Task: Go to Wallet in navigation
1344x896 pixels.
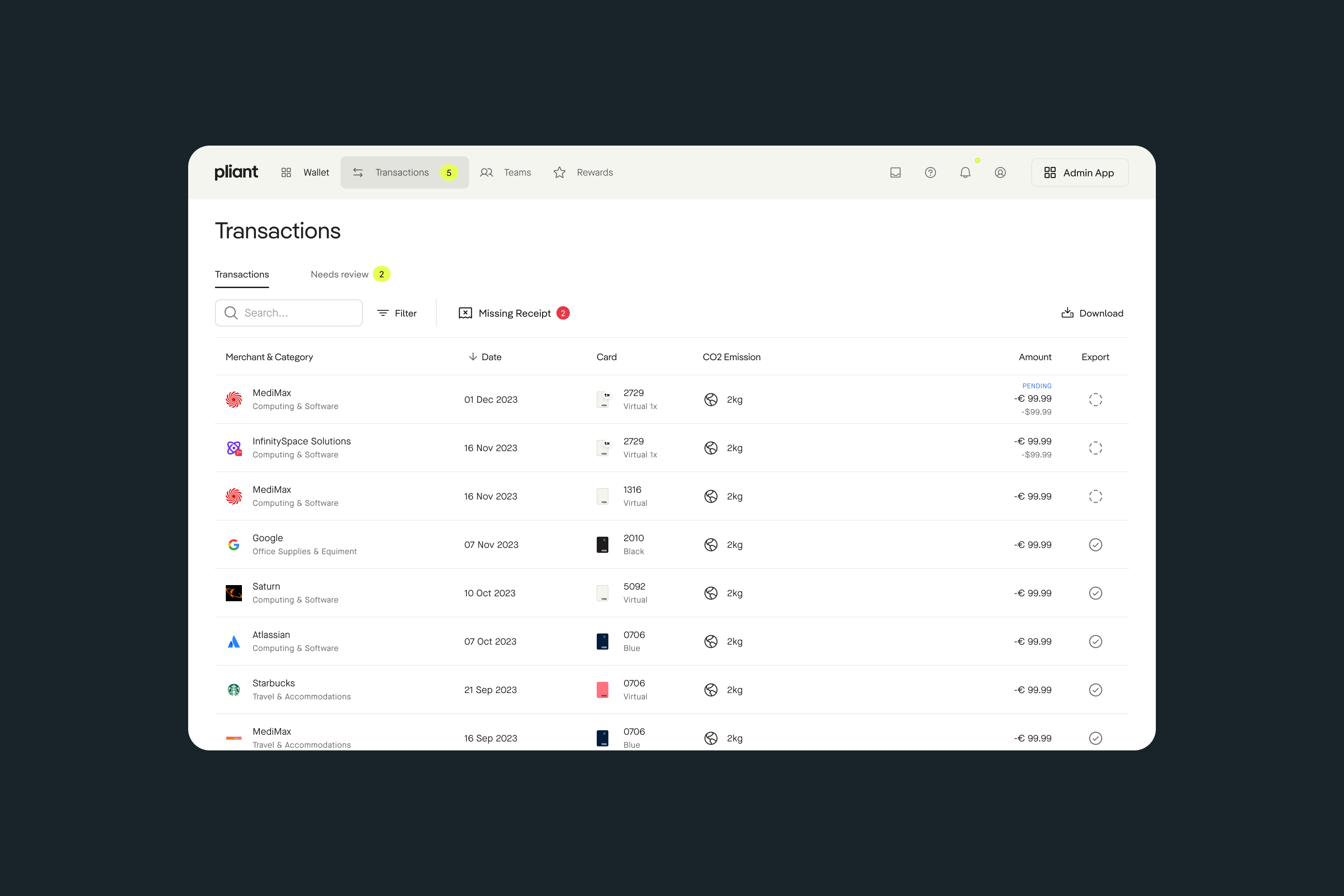Action: 306,172
